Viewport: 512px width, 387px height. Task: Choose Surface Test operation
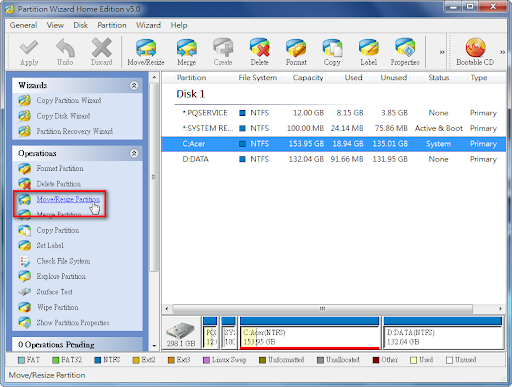(x=54, y=292)
